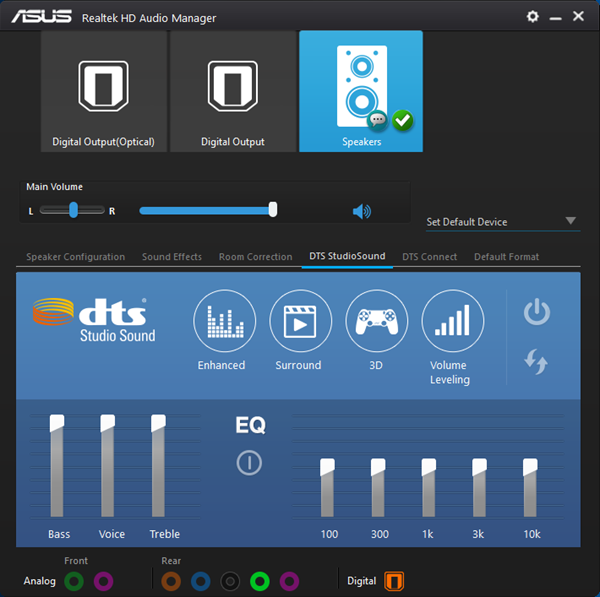Click the orange Digital output jack icon
The width and height of the screenshot is (600, 597).
394,581
